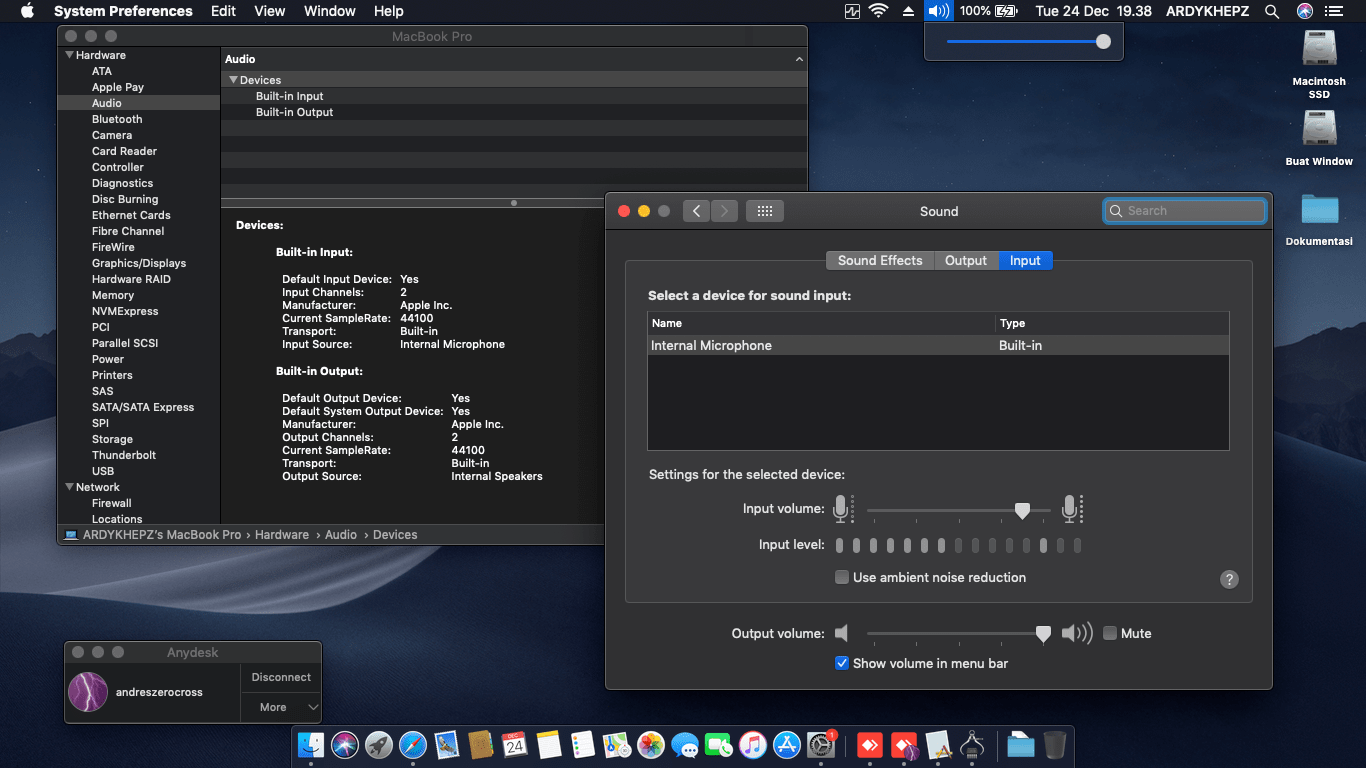Click the back arrow in the Sound window
The image size is (1366, 768).
pos(697,211)
